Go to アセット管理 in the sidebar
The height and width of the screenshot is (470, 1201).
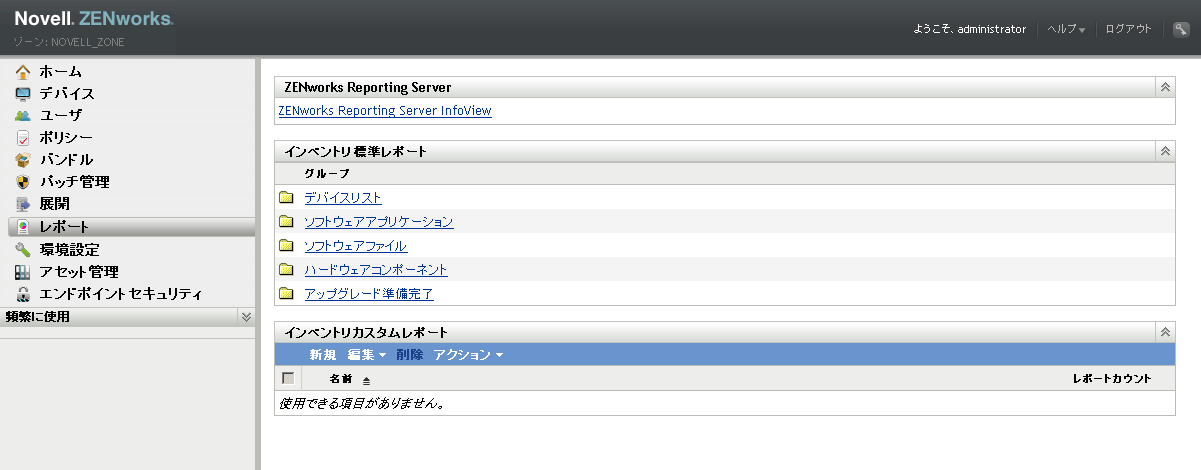pyautogui.click(x=79, y=272)
